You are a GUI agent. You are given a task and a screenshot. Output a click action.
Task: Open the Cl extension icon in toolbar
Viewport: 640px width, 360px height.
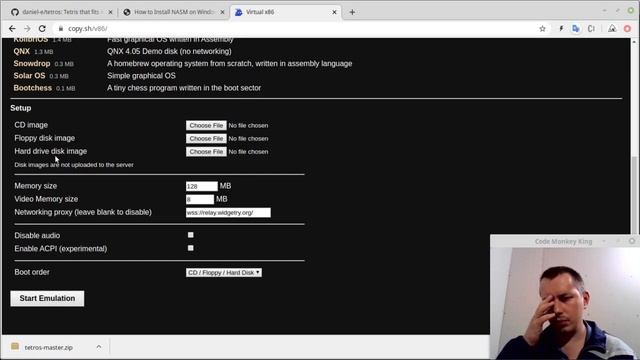(591, 29)
